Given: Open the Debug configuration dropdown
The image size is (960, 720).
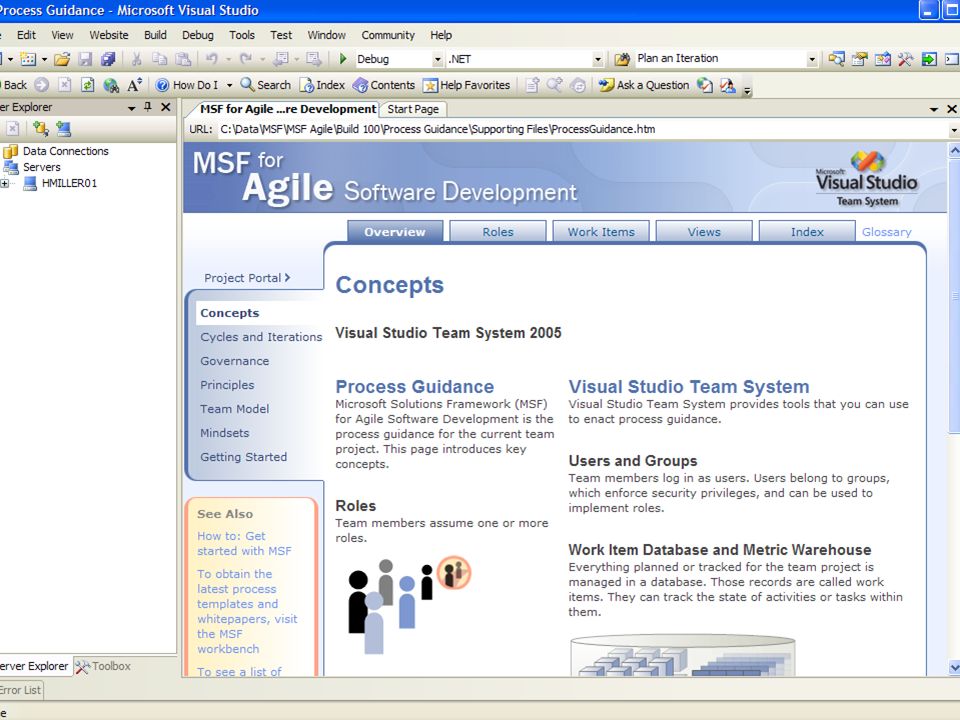Looking at the screenshot, I should (x=437, y=59).
